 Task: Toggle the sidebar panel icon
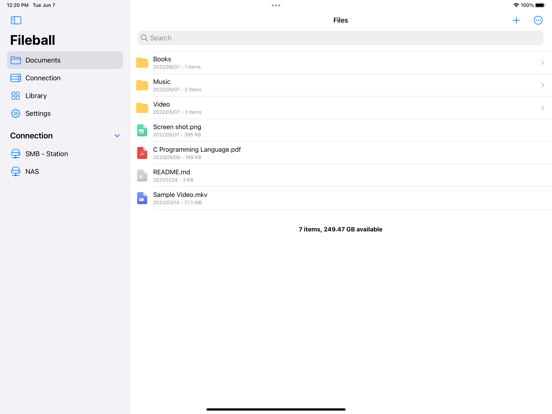16,20
